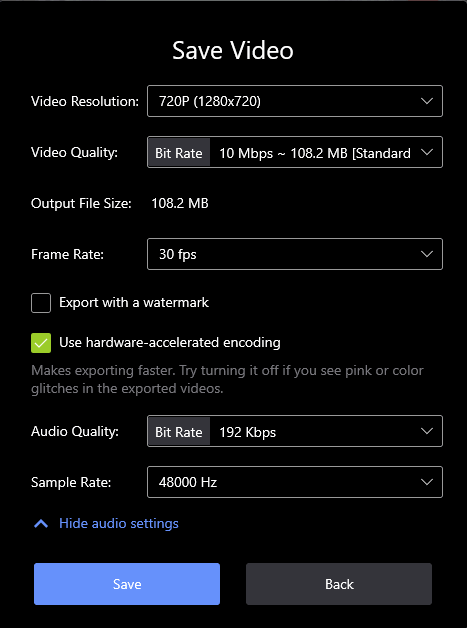Click the chevron arrow in Frame Rate box
Viewport: 467px width, 628px height.
(x=427, y=254)
